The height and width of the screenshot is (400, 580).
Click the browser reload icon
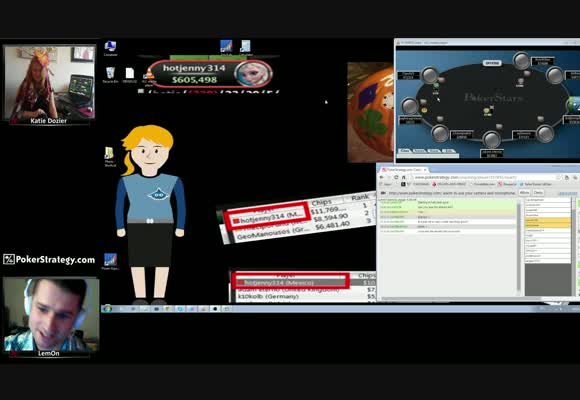click(x=396, y=177)
